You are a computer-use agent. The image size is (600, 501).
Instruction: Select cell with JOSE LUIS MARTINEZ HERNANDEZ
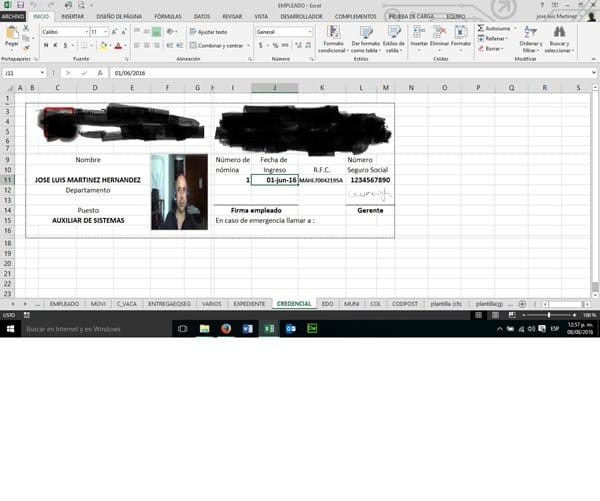click(88, 180)
